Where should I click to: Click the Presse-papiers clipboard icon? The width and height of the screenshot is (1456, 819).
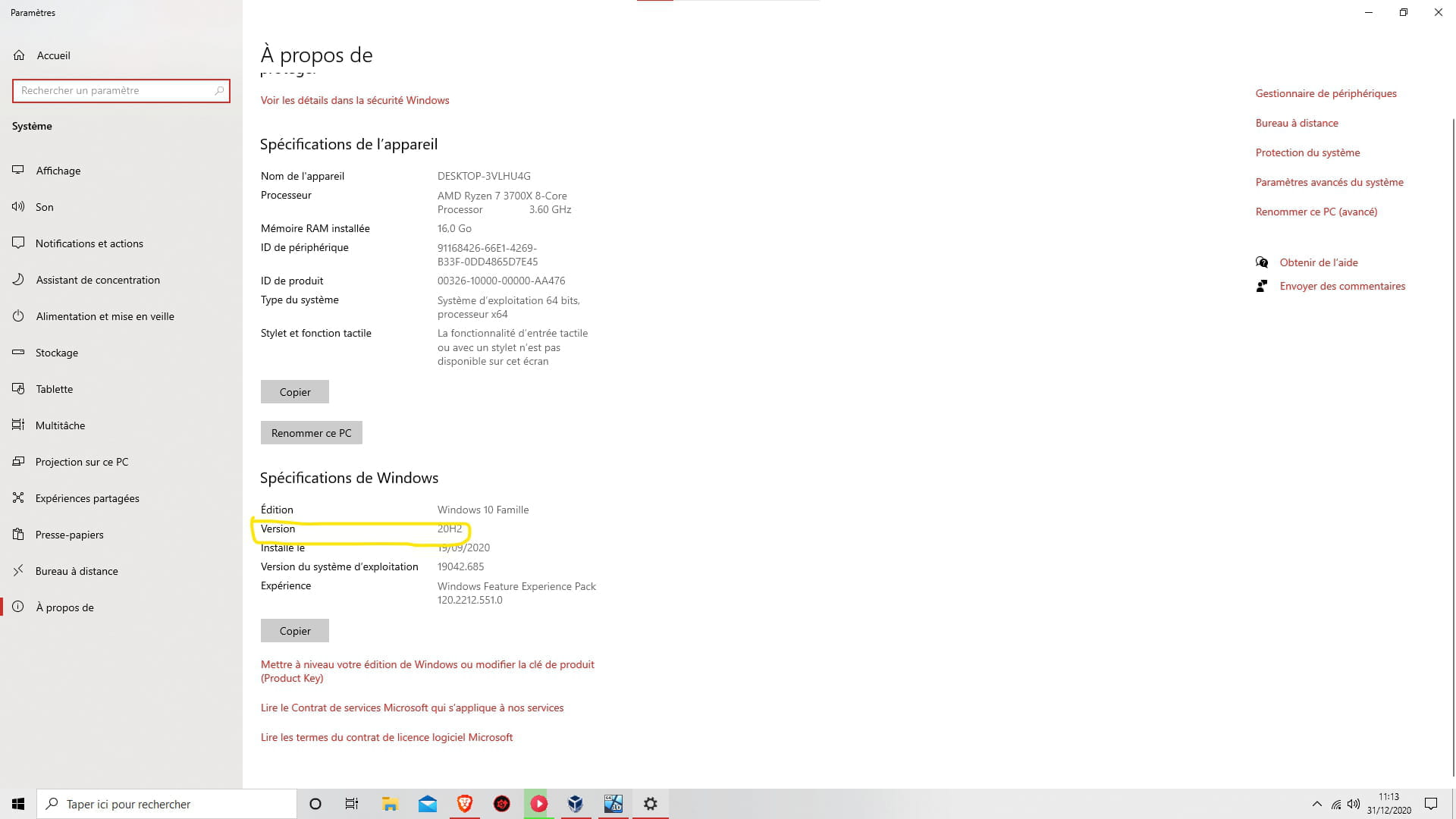point(18,534)
